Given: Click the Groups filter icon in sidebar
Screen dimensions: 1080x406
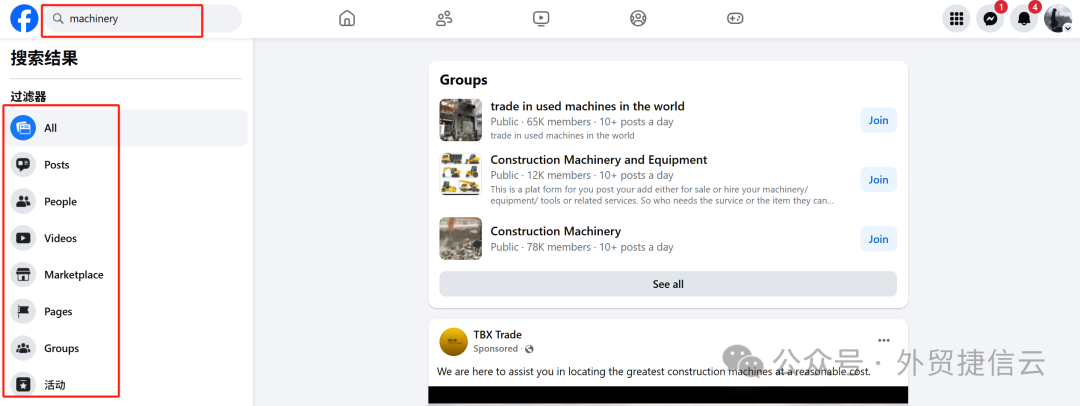Looking at the screenshot, I should (x=23, y=348).
